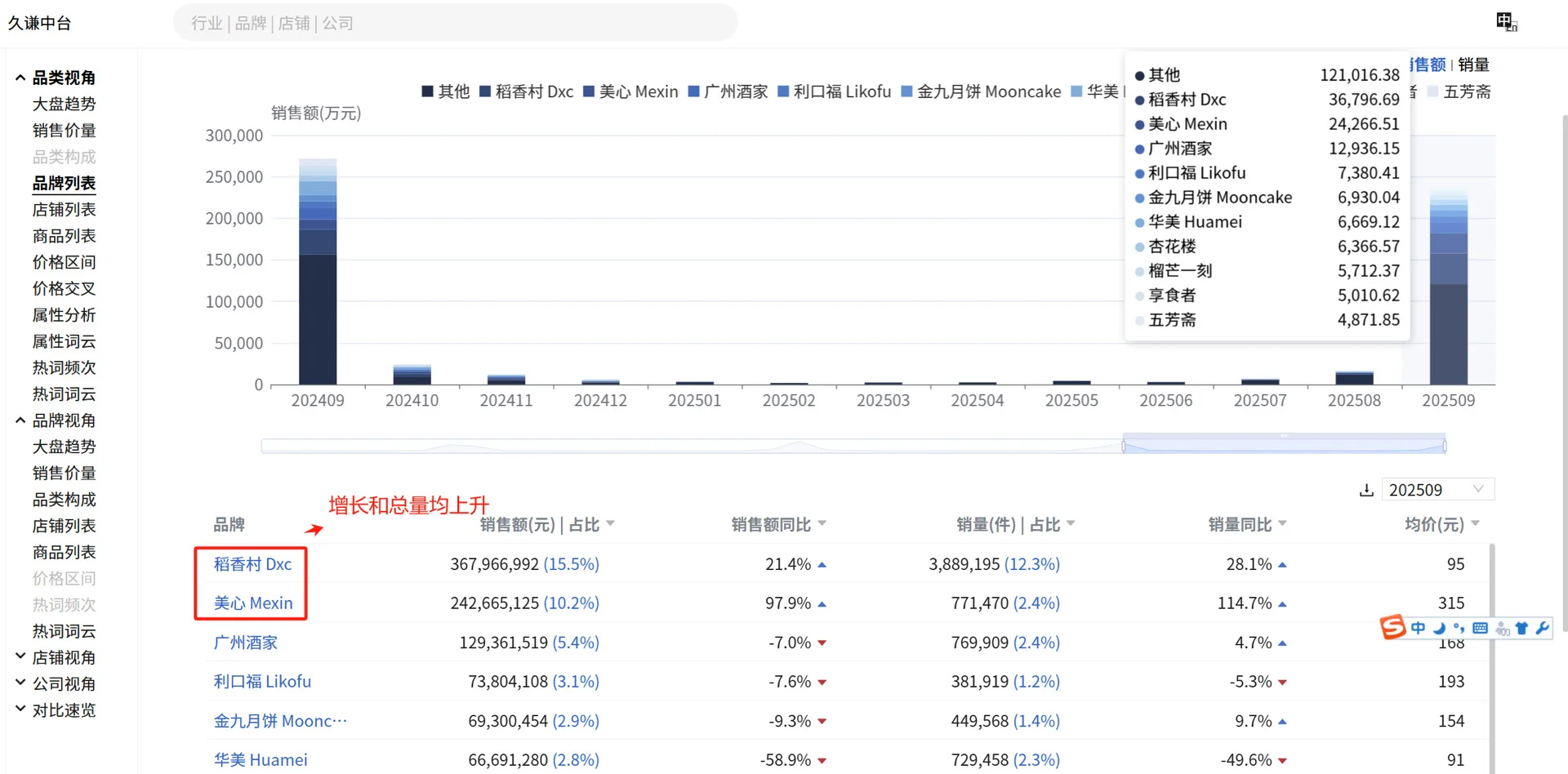The image size is (1568, 774).
Task: Open the 202509 month dropdown
Action: [1438, 489]
